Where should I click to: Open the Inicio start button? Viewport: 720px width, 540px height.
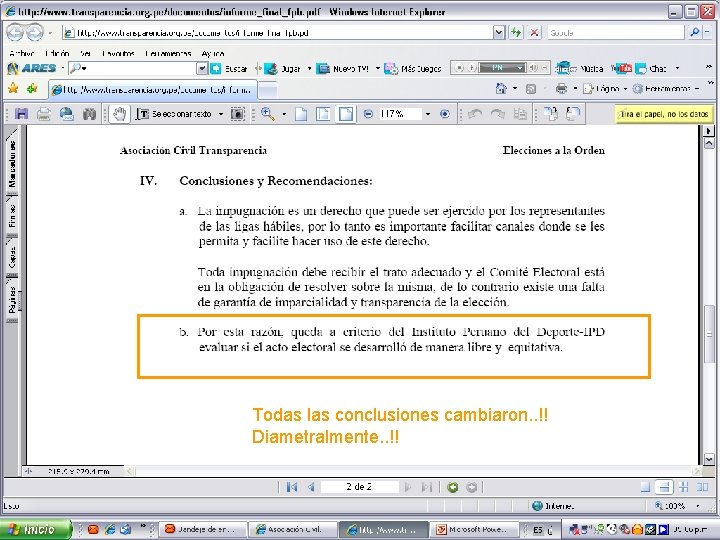[x=37, y=529]
